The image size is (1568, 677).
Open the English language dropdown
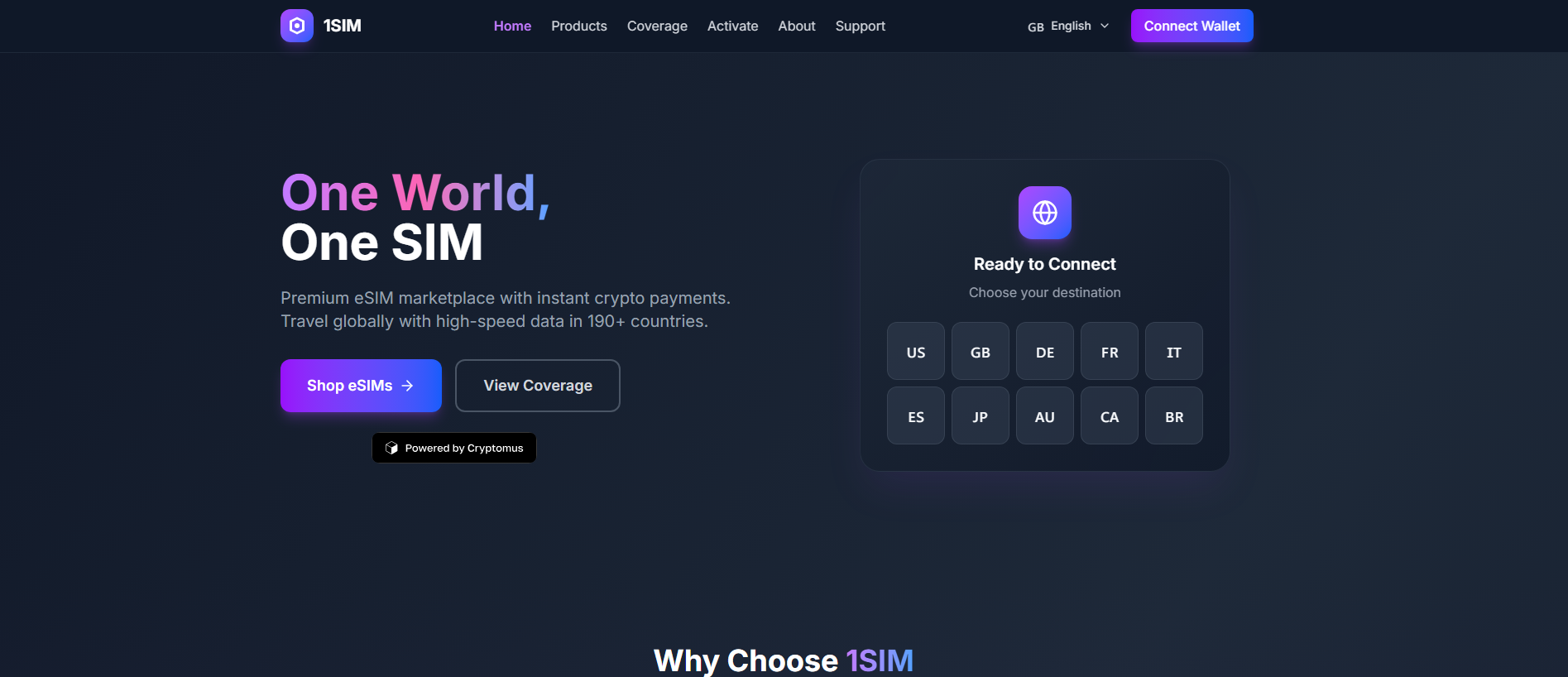(1068, 26)
